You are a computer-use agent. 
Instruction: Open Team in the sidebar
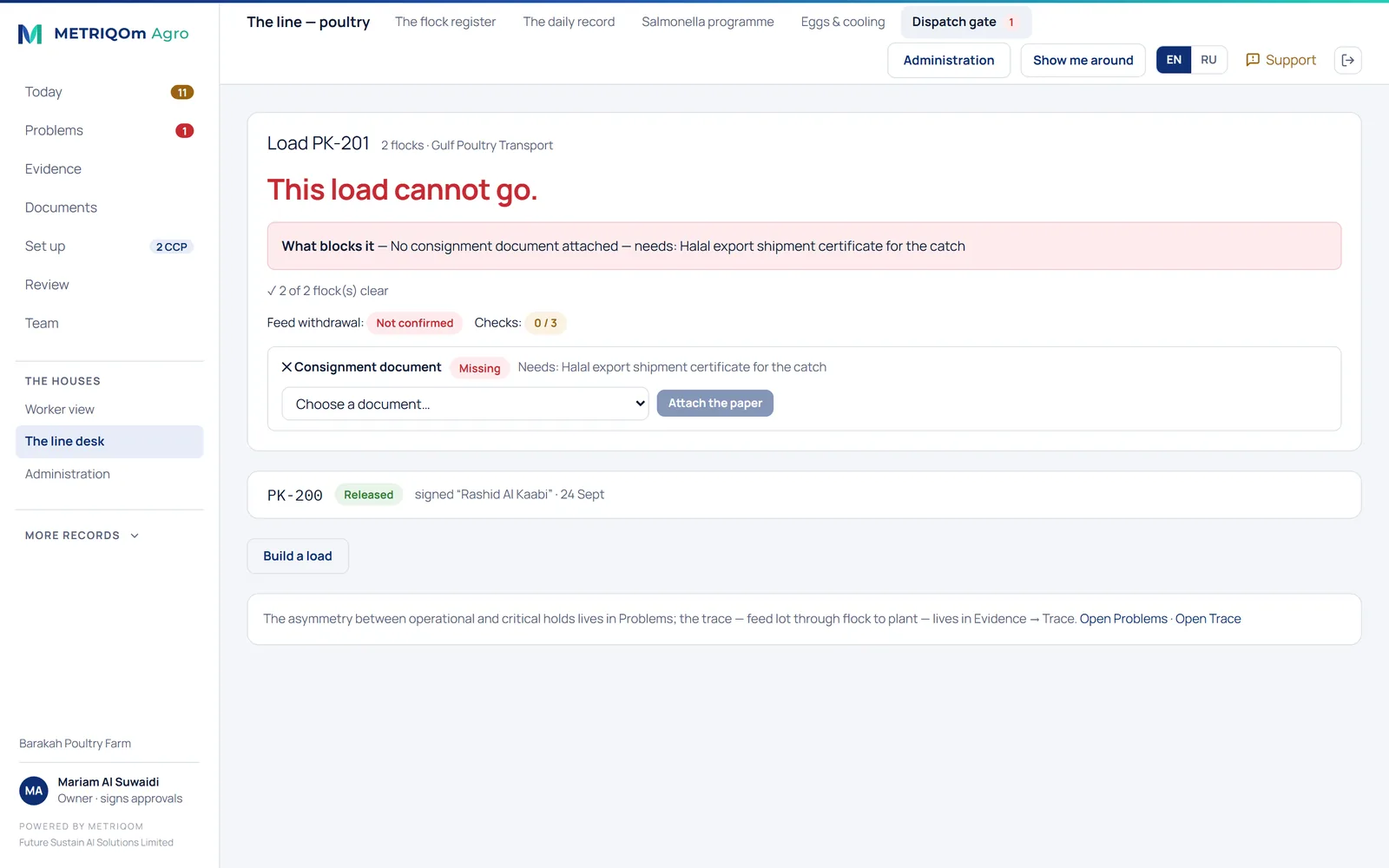[x=109, y=323]
